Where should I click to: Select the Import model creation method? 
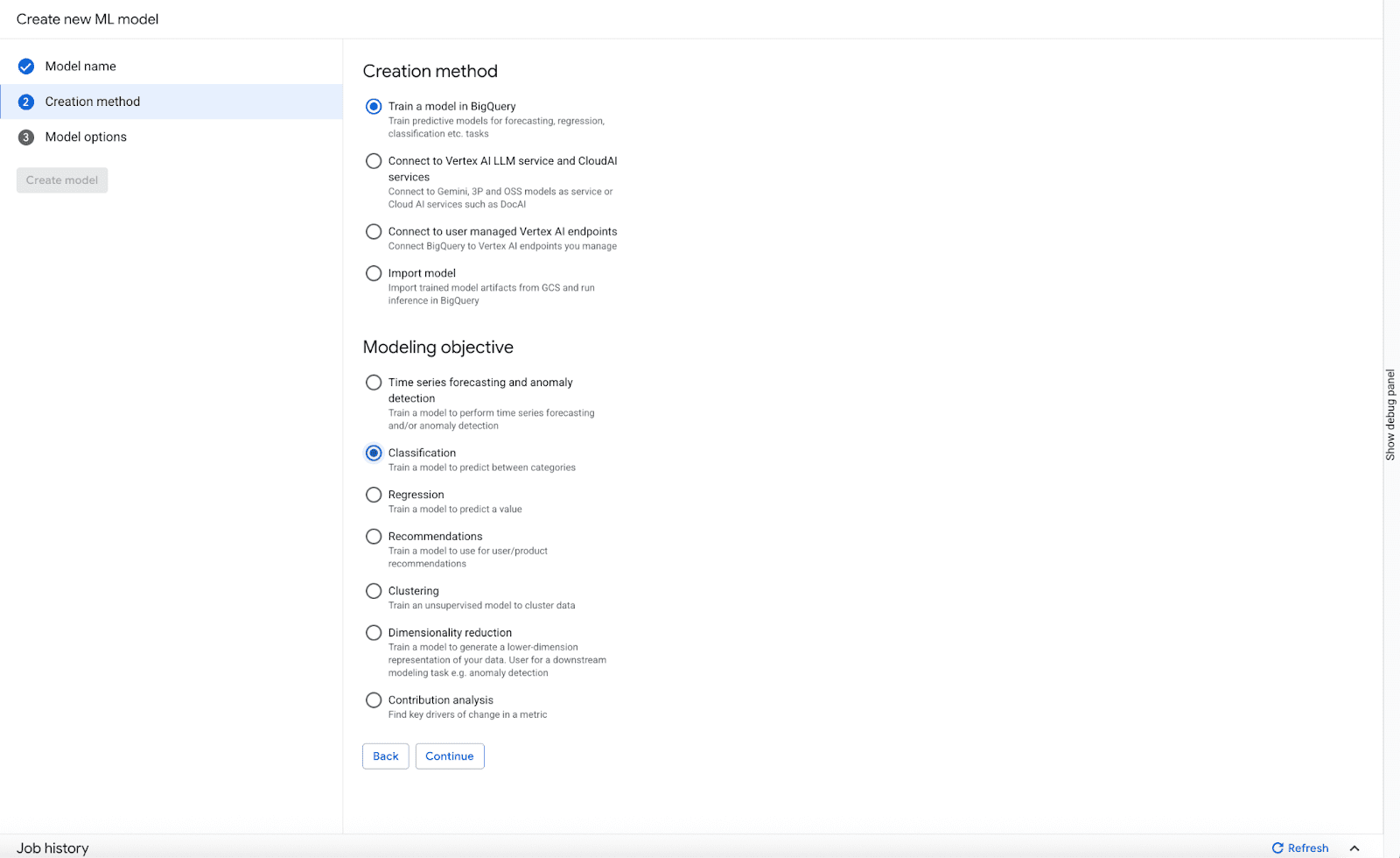pyautogui.click(x=374, y=272)
